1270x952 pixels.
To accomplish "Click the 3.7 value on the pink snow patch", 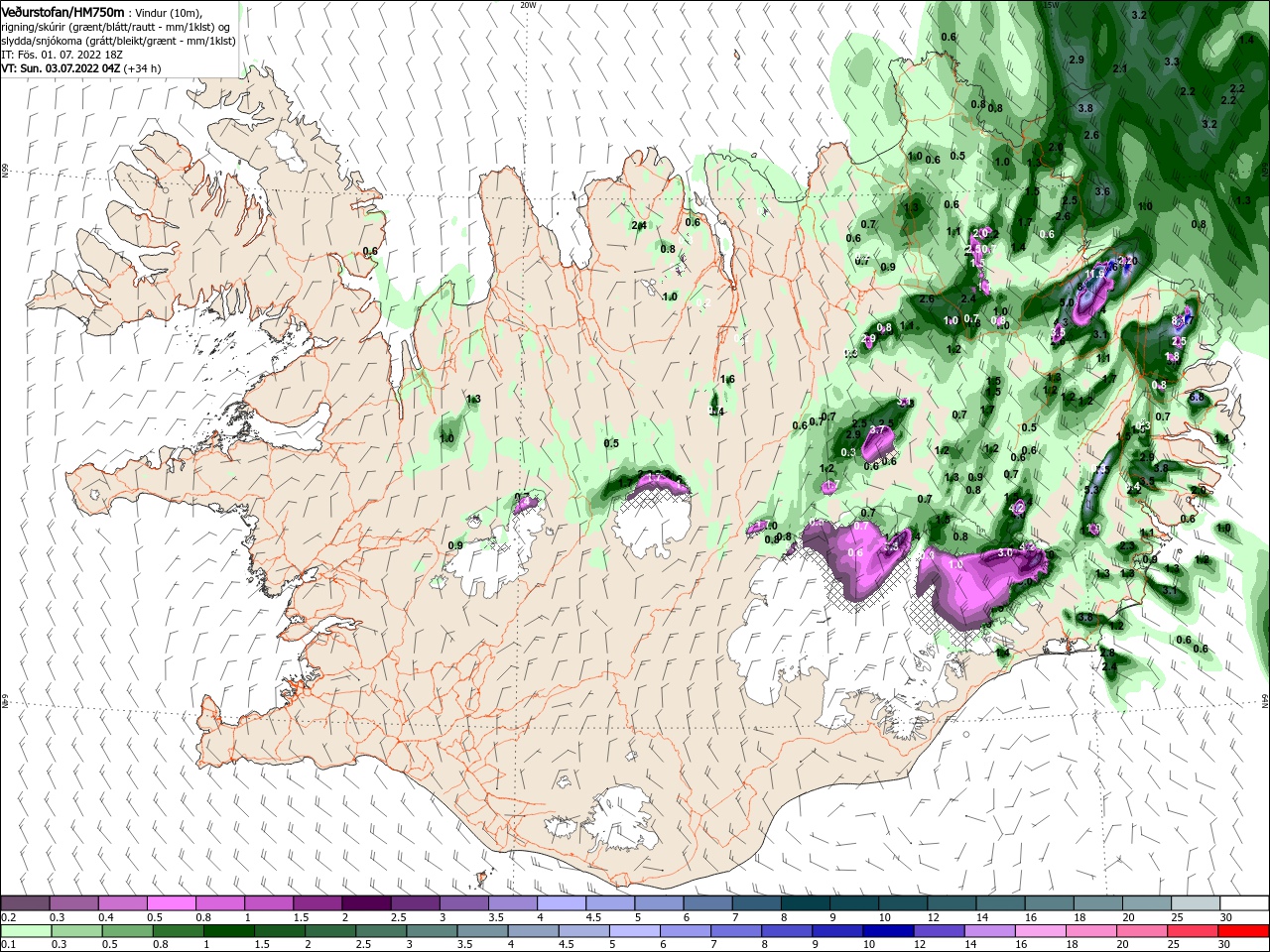I will tap(877, 429).
